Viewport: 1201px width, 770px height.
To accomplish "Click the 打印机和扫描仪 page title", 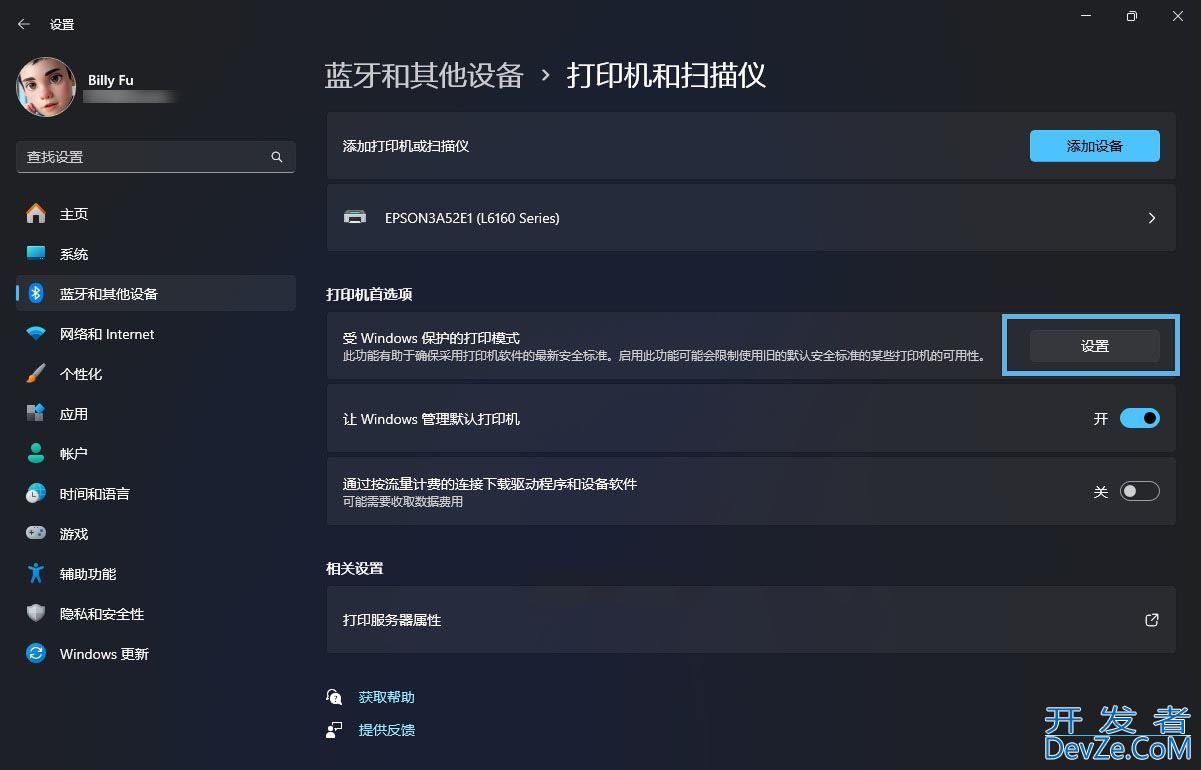I will coord(666,75).
